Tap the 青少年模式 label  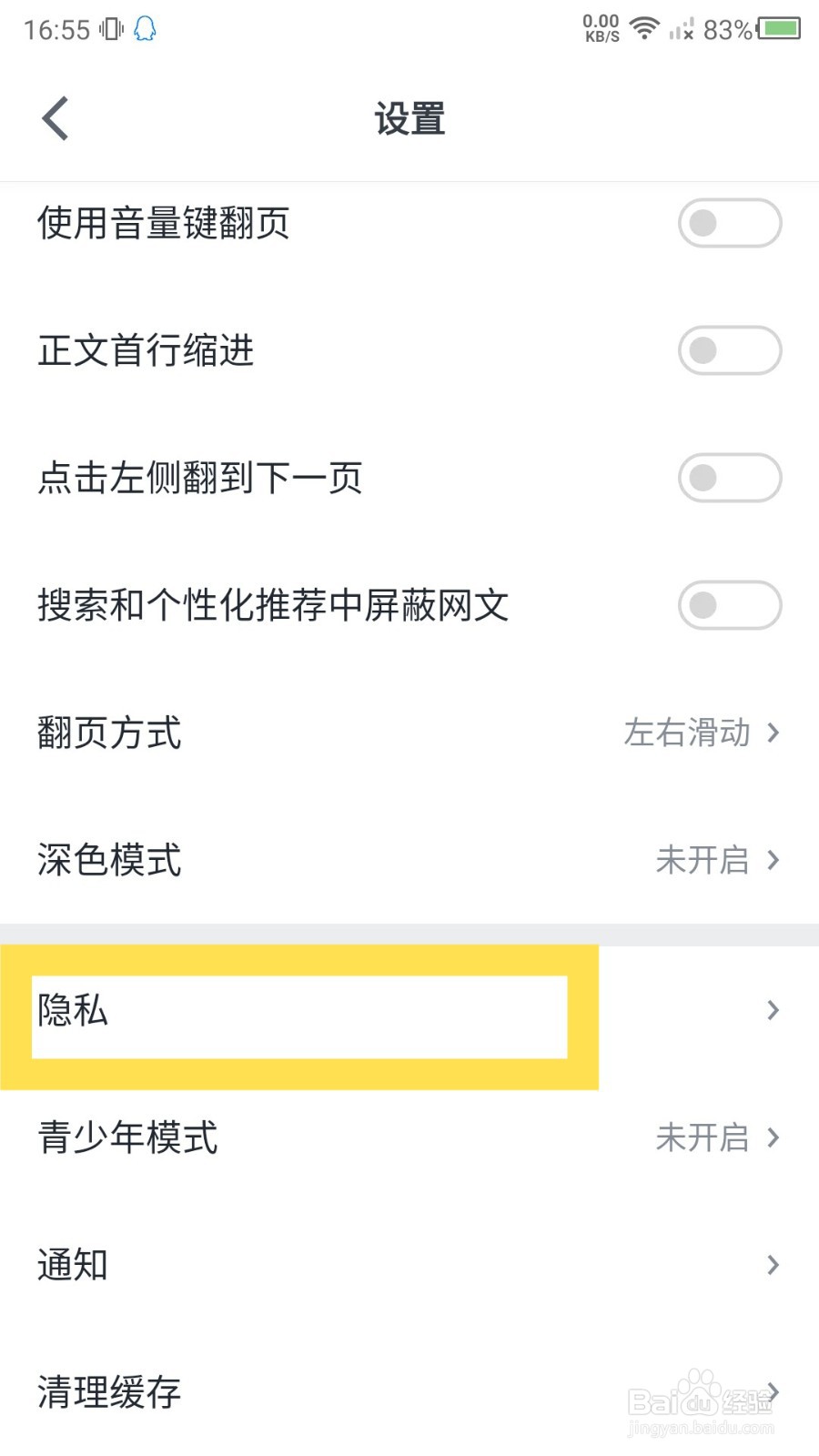[x=127, y=1137]
